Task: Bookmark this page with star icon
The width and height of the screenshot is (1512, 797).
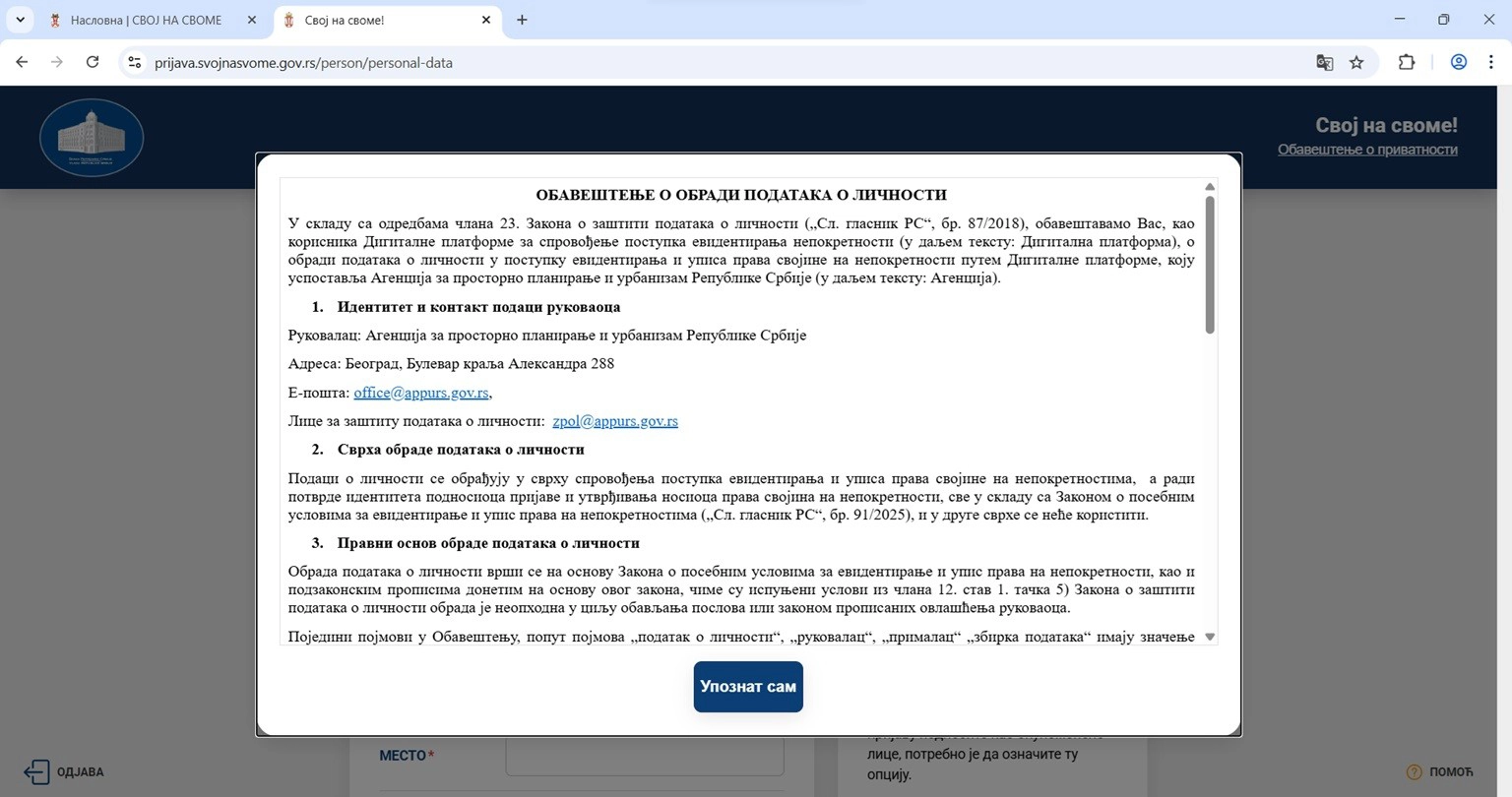Action: pos(1356,62)
